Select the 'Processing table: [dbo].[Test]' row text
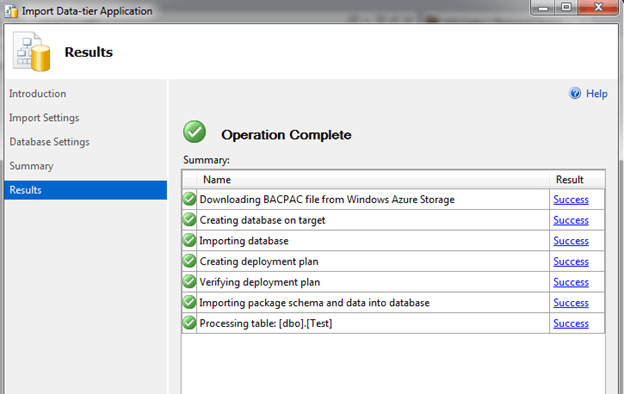 [x=266, y=323]
